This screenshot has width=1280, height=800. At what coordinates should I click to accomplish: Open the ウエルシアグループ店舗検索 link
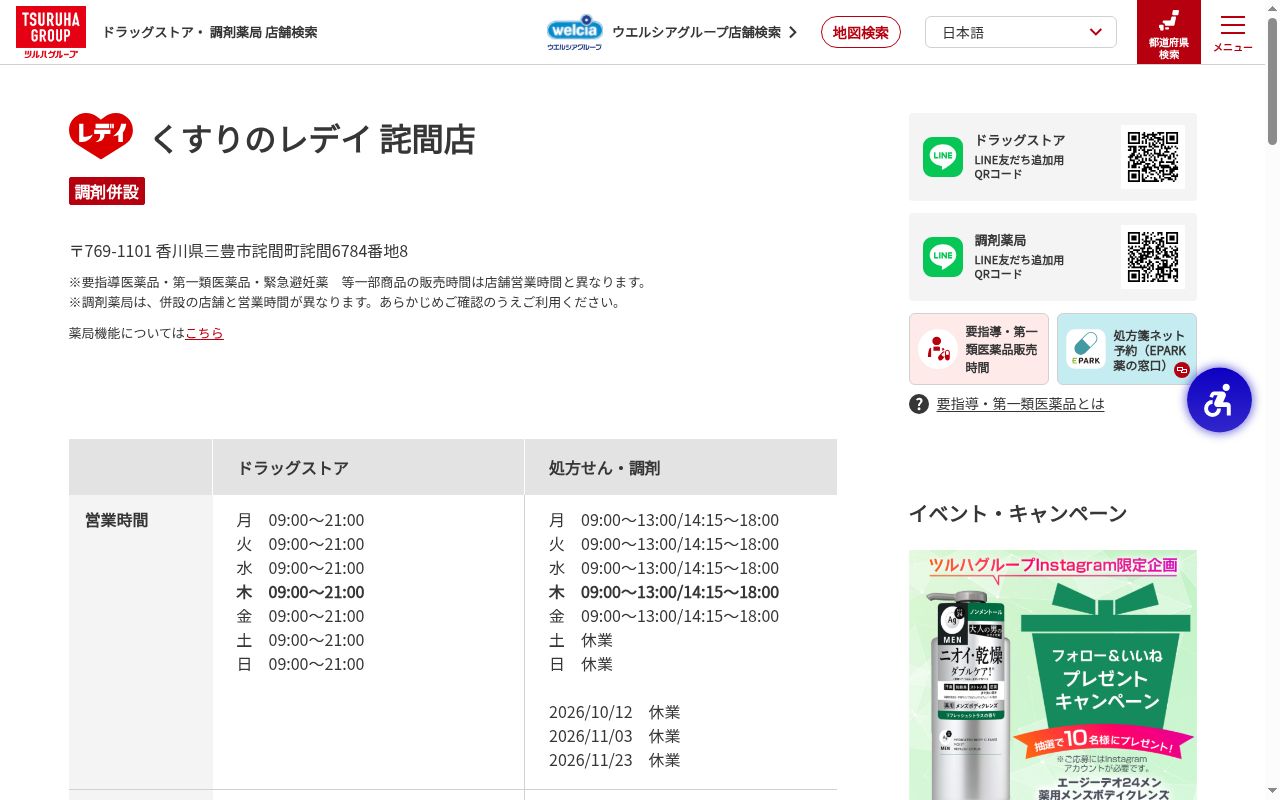(x=696, y=32)
